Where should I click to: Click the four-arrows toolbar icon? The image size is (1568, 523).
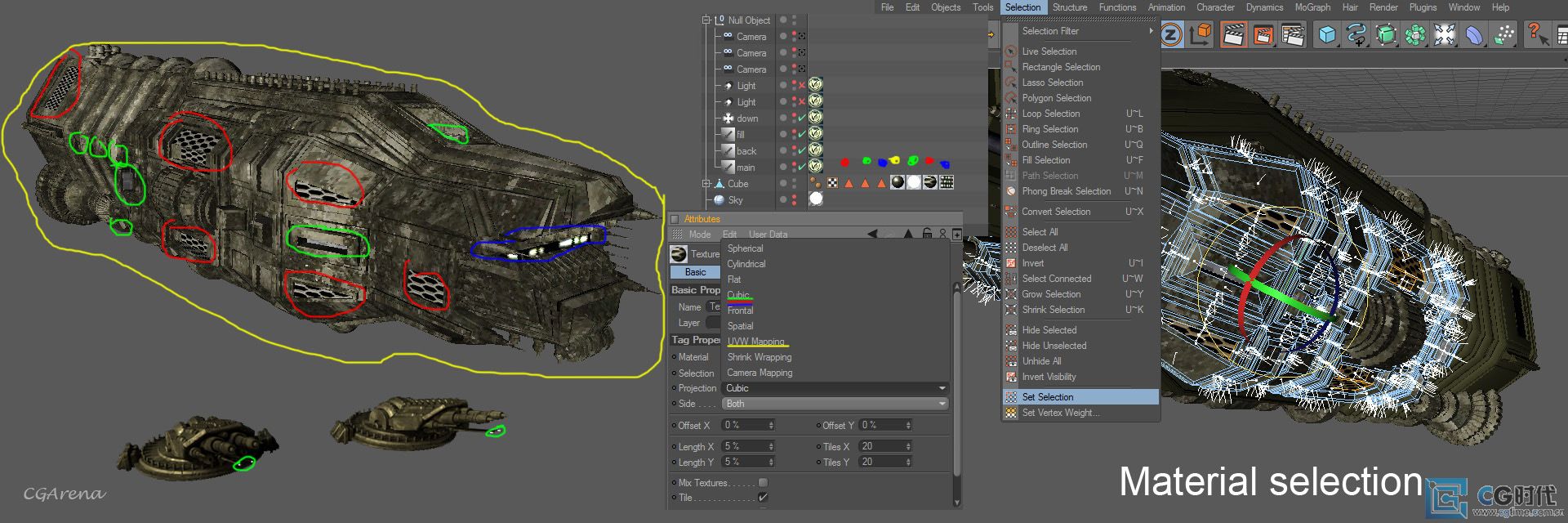click(1445, 34)
